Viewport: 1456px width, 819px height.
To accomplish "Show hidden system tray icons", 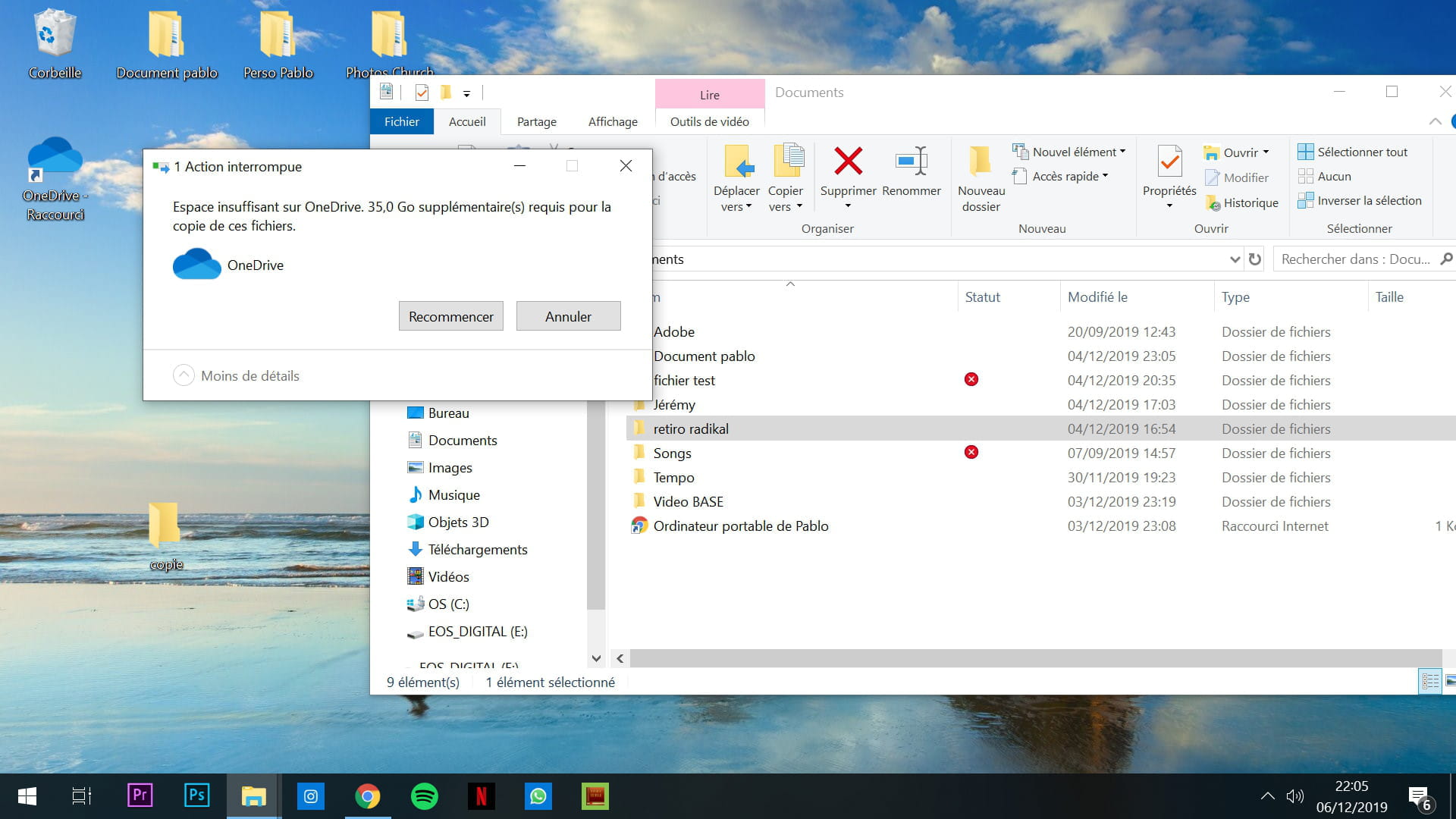I will click(x=1267, y=796).
